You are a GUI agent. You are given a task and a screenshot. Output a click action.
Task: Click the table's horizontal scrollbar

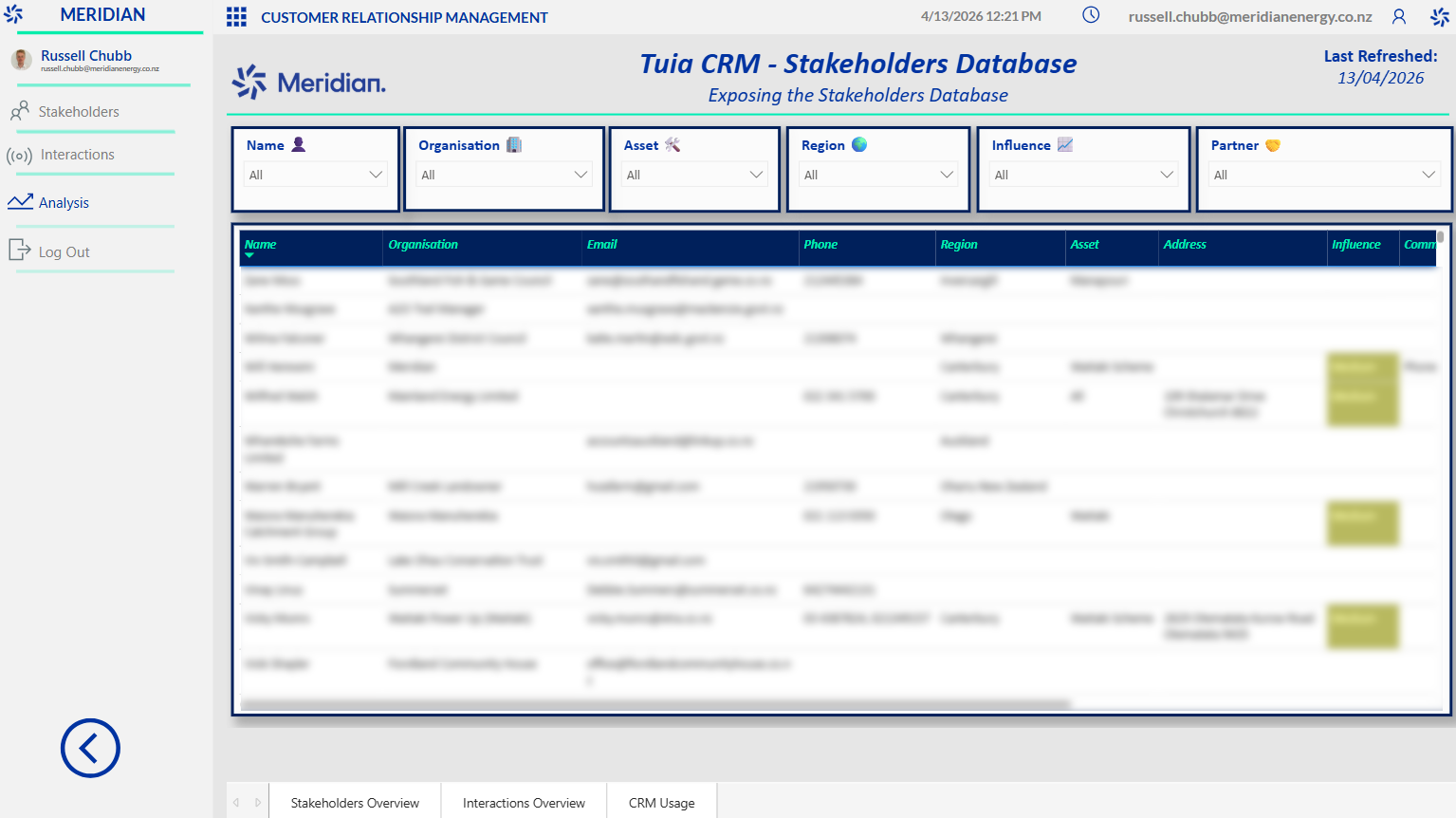tap(656, 705)
